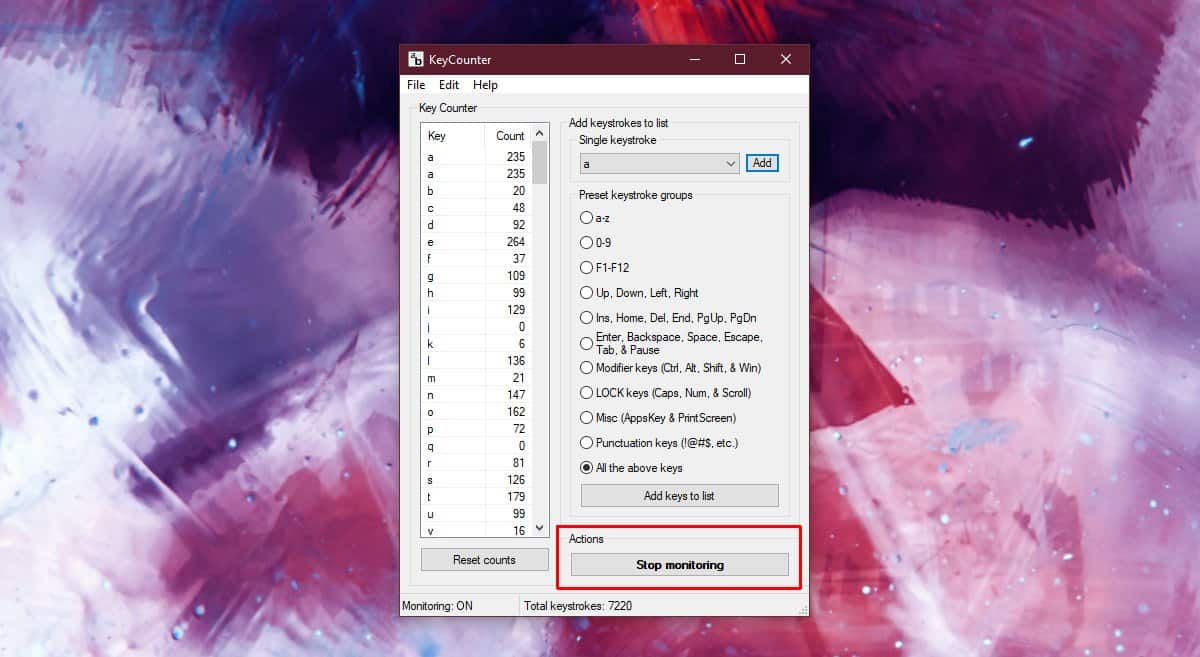Open the Edit menu
The height and width of the screenshot is (657, 1200).
point(449,85)
